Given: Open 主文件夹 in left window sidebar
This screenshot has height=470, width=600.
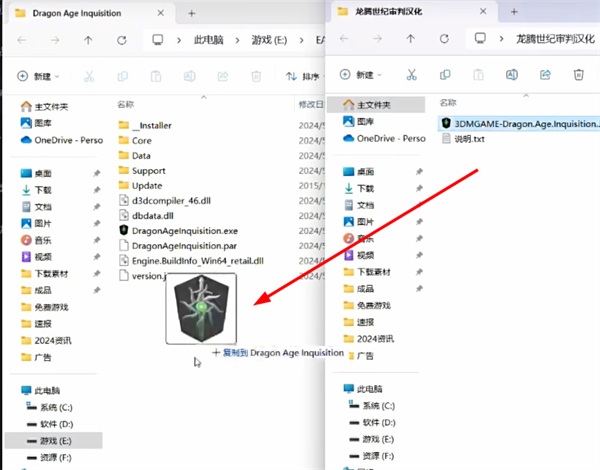Looking at the screenshot, I should coord(44,106).
